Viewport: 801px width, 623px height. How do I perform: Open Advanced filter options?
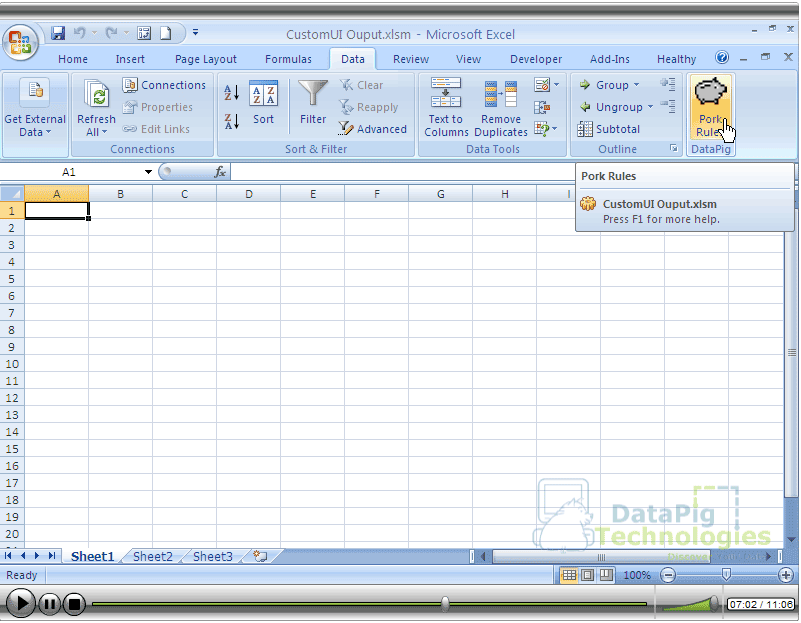[372, 129]
